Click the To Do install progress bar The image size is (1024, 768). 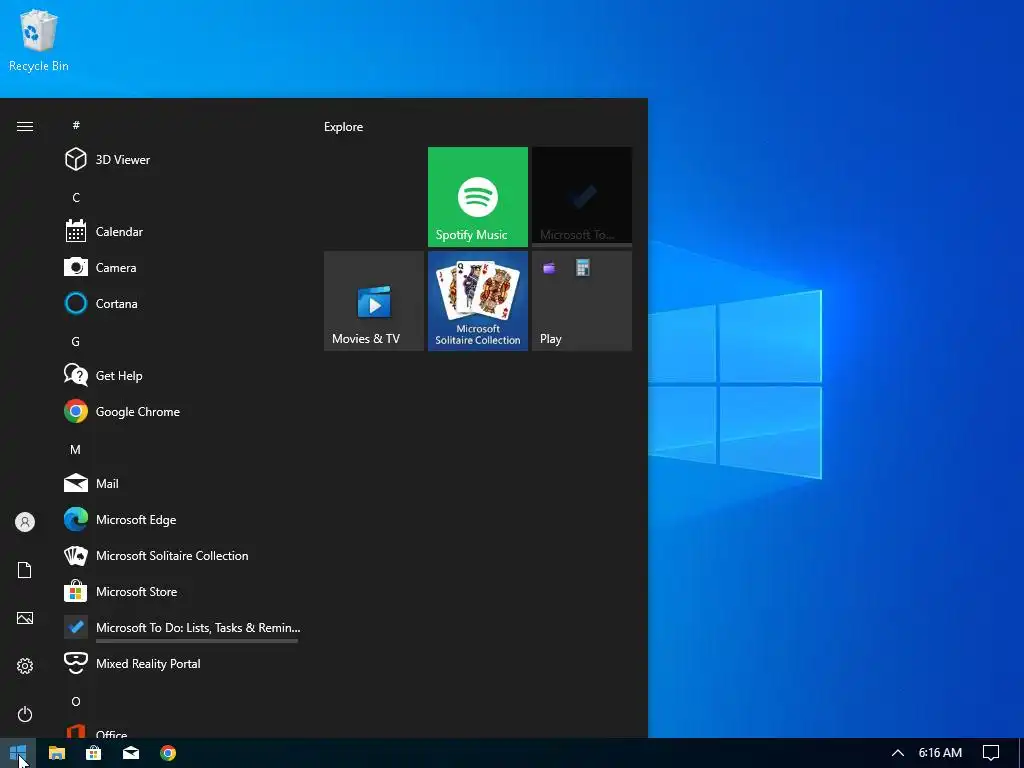(x=197, y=641)
